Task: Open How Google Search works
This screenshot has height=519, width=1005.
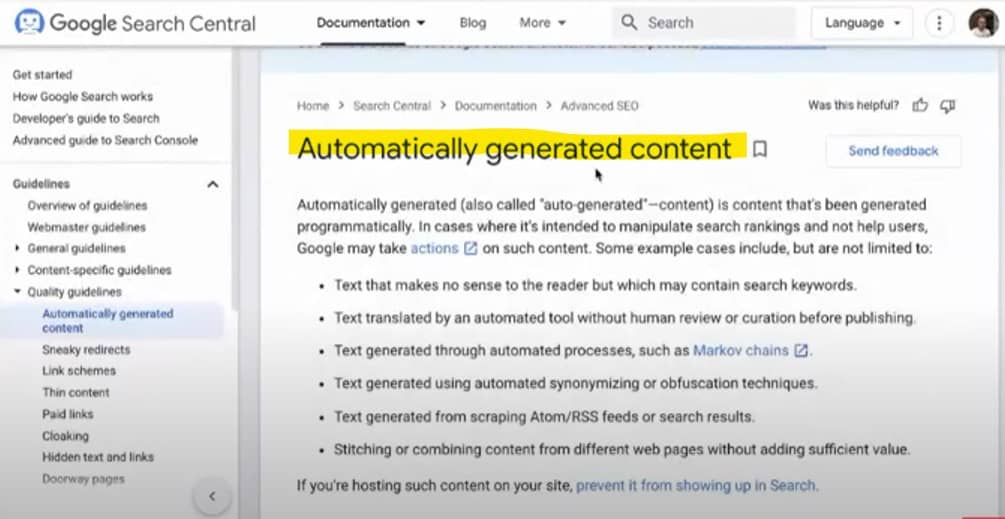Action: pyautogui.click(x=83, y=96)
